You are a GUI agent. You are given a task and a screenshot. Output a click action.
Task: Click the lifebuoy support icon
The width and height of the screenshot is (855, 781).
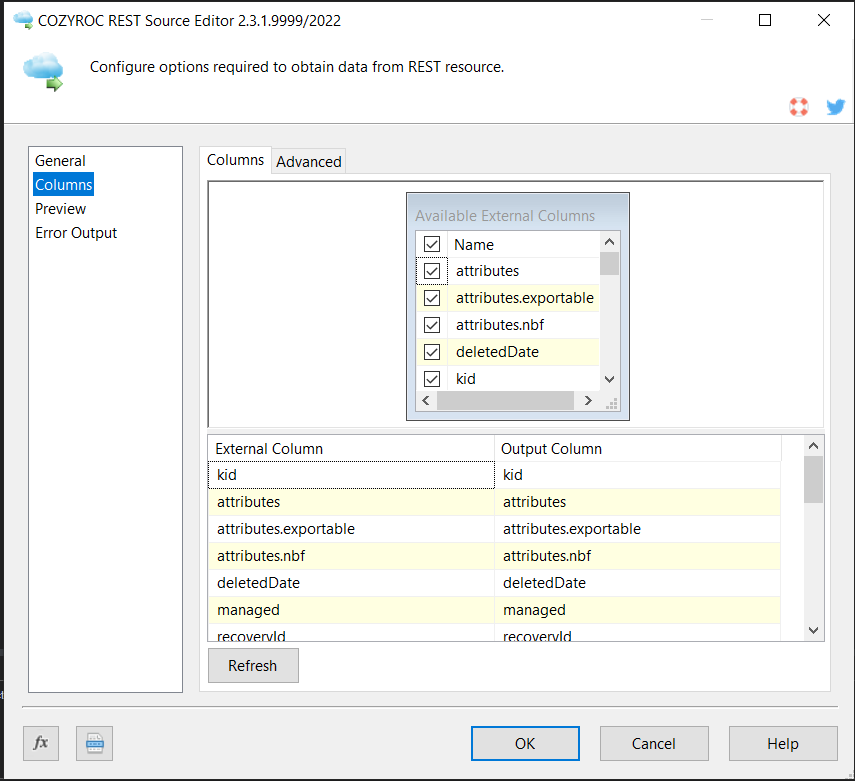pyautogui.click(x=798, y=107)
